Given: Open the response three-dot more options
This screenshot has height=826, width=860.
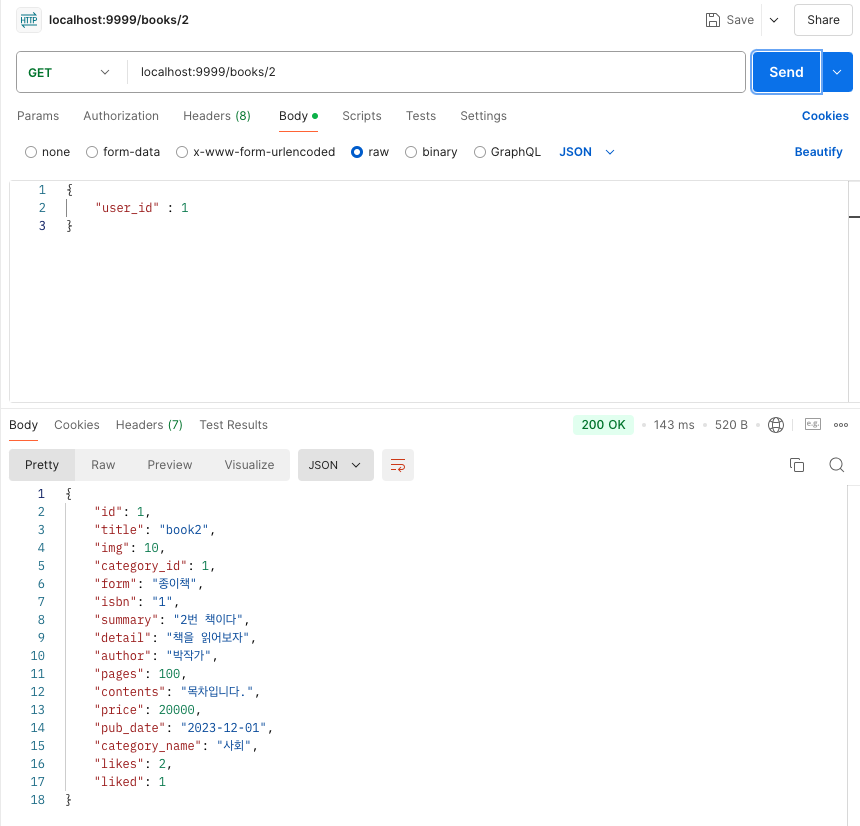Looking at the screenshot, I should pos(841,425).
